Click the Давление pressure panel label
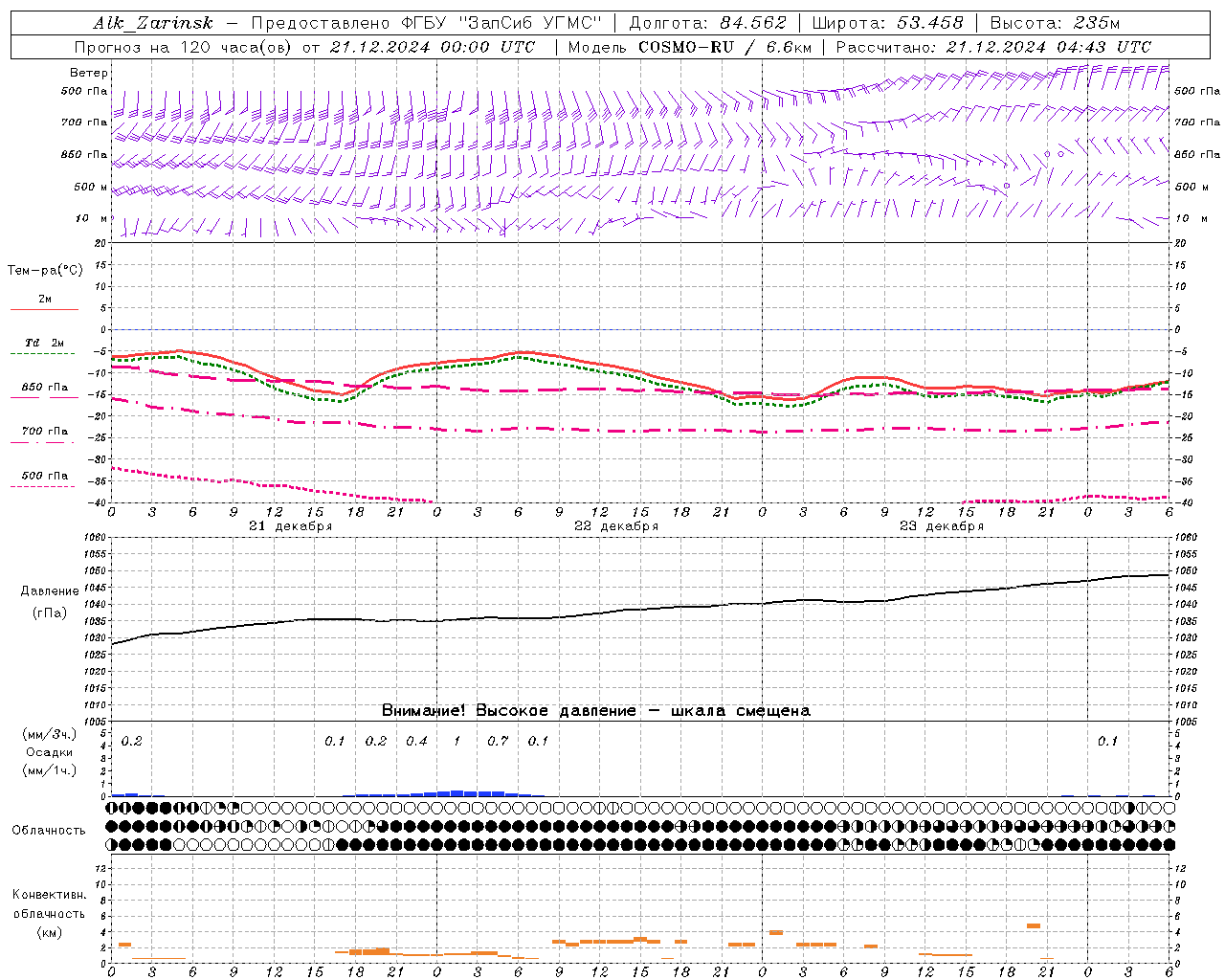The width and height of the screenshot is (1225, 980). point(50,591)
